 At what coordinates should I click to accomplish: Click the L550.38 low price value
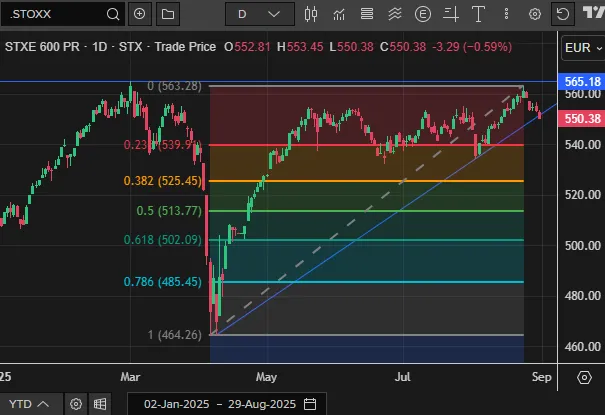tap(351, 47)
